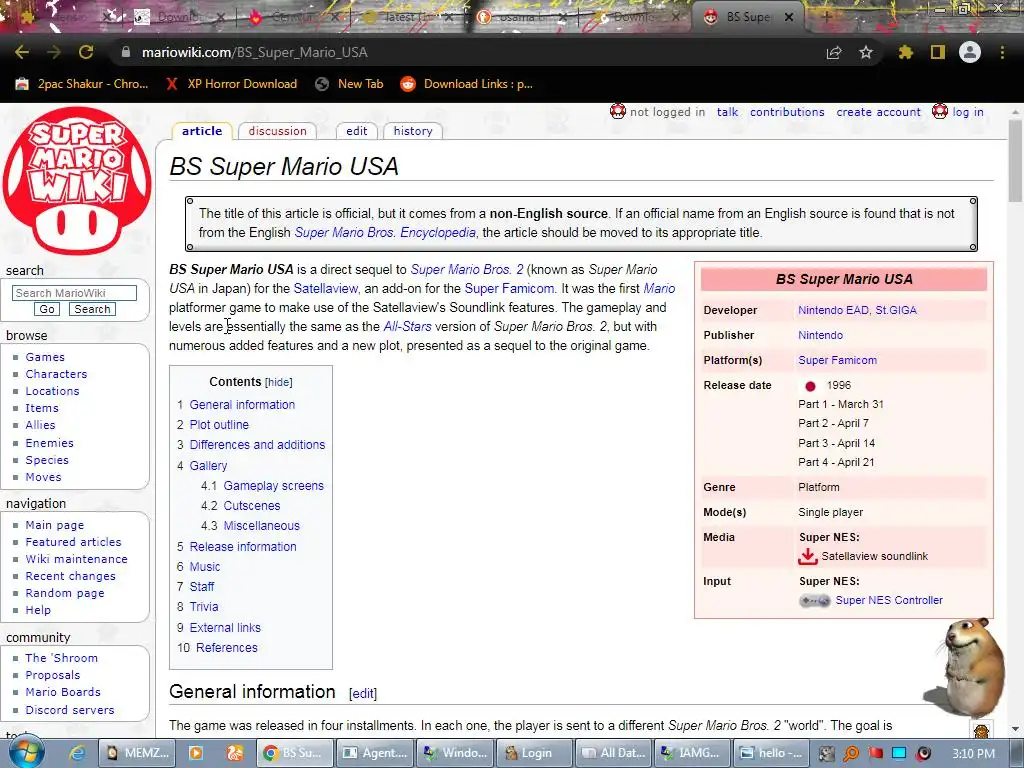Click the log in link
This screenshot has width=1024, height=768.
(968, 112)
